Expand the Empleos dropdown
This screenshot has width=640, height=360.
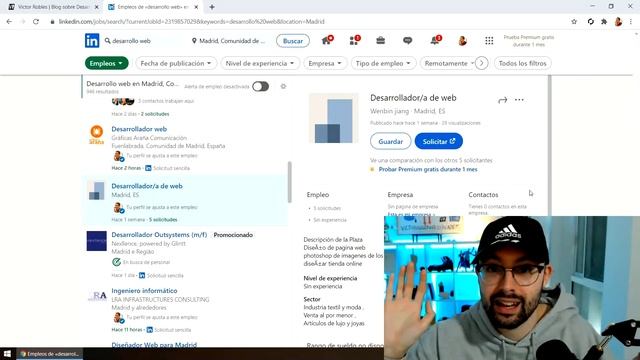click(x=107, y=63)
